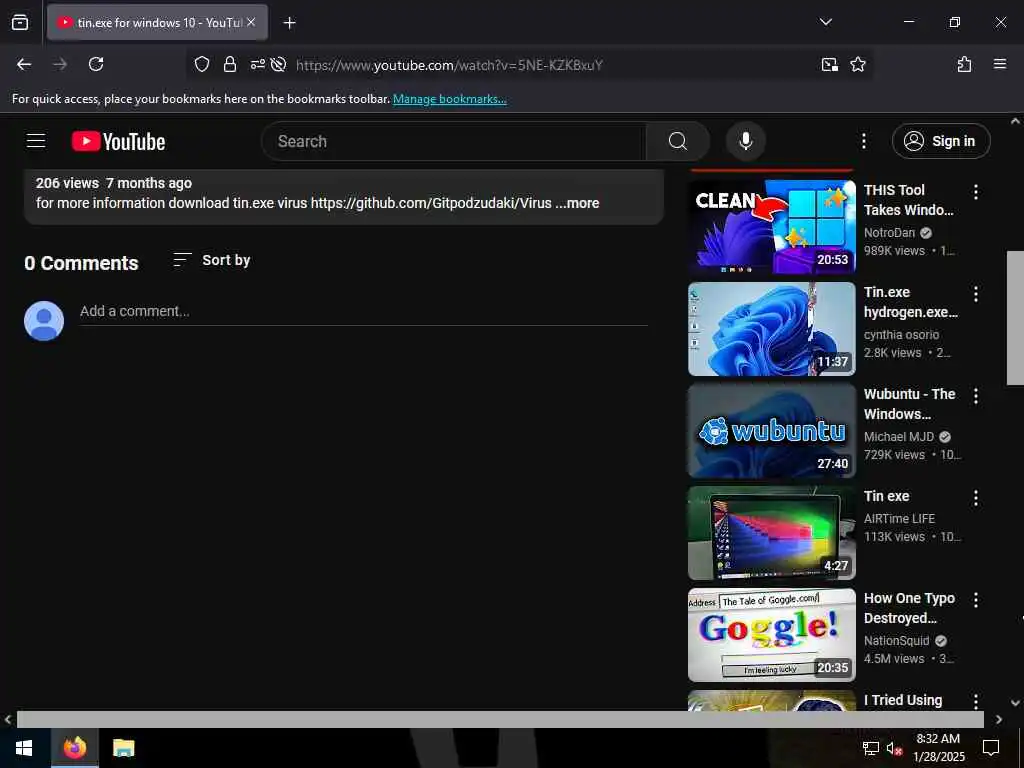This screenshot has width=1024, height=768.
Task: Open the Sort by comments menu
Action: pos(212,260)
